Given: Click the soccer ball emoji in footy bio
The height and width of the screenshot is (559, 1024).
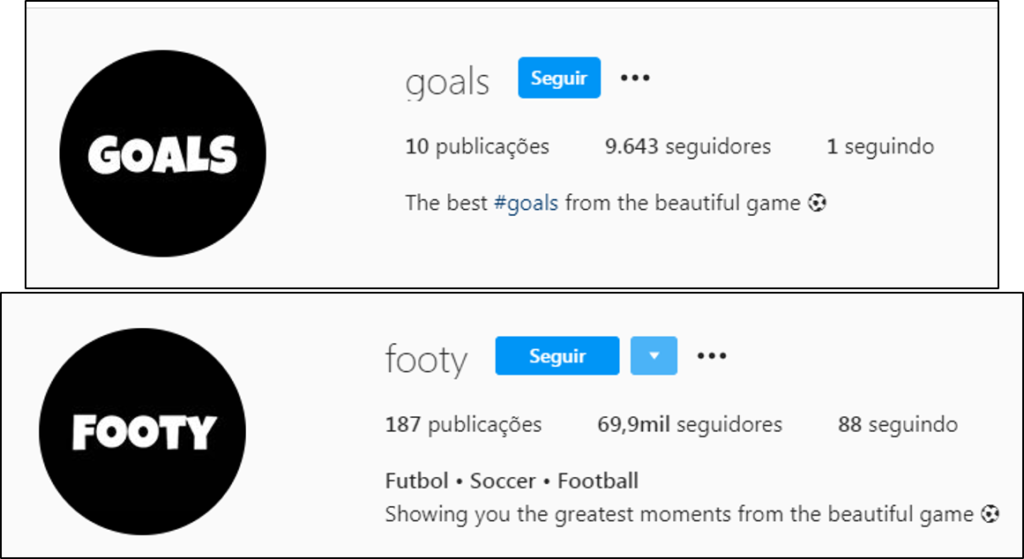Looking at the screenshot, I should pos(989,514).
